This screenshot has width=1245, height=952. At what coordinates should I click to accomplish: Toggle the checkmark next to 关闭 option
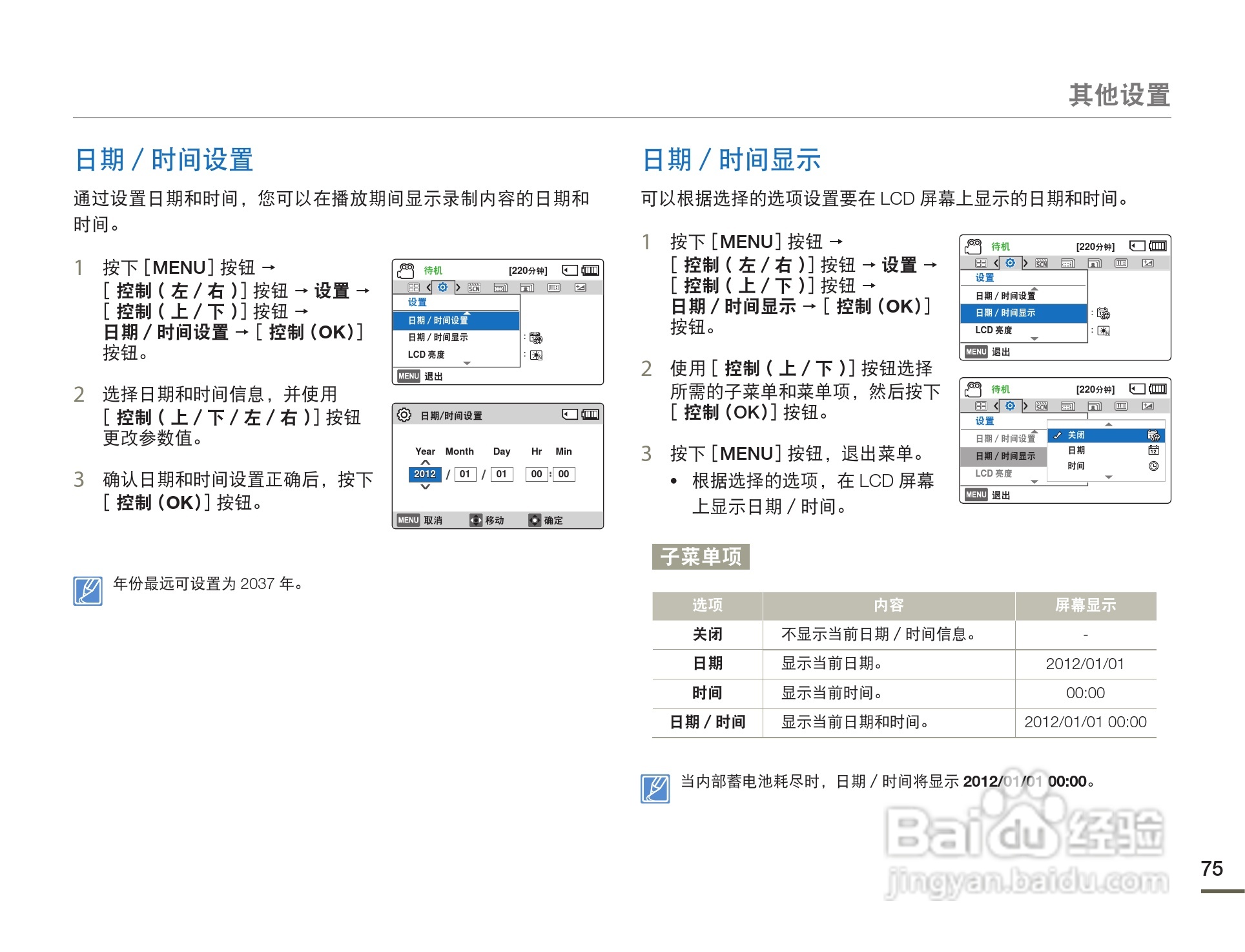click(1057, 437)
